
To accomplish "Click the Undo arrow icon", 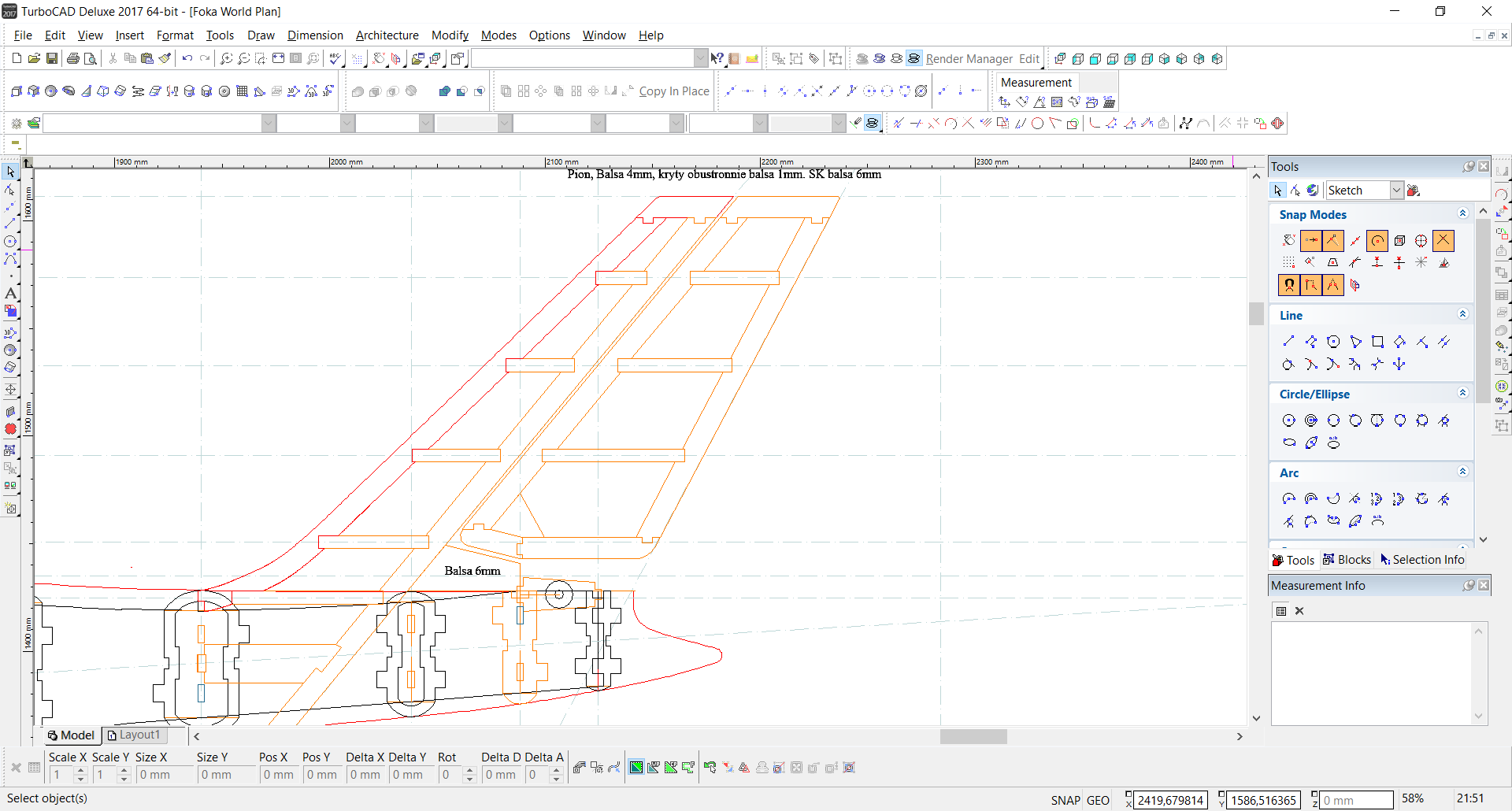I will (x=187, y=58).
